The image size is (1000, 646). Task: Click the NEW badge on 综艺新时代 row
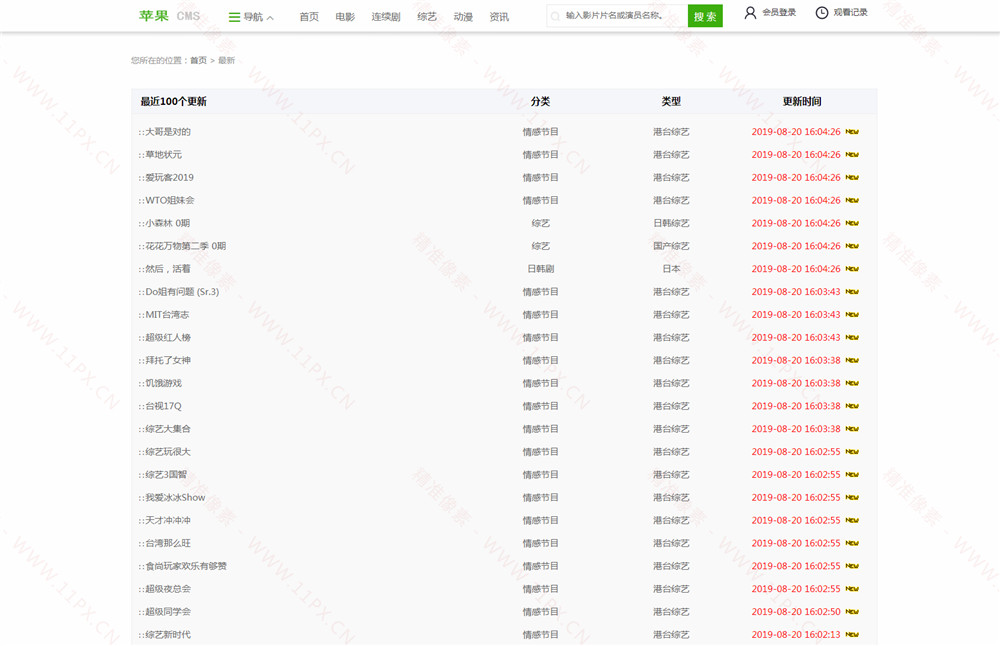(x=852, y=635)
